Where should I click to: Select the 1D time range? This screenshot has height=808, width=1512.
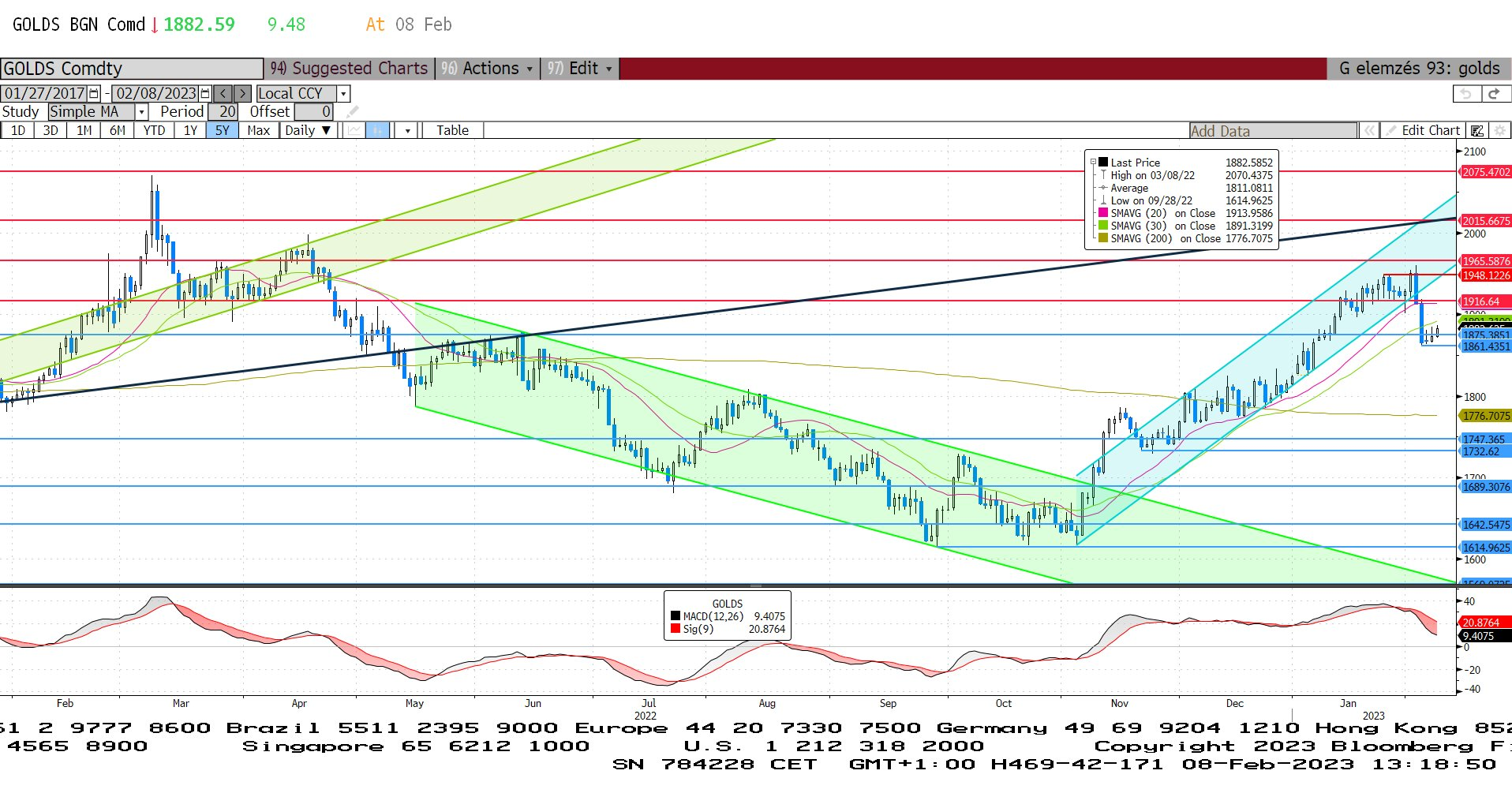(x=17, y=130)
